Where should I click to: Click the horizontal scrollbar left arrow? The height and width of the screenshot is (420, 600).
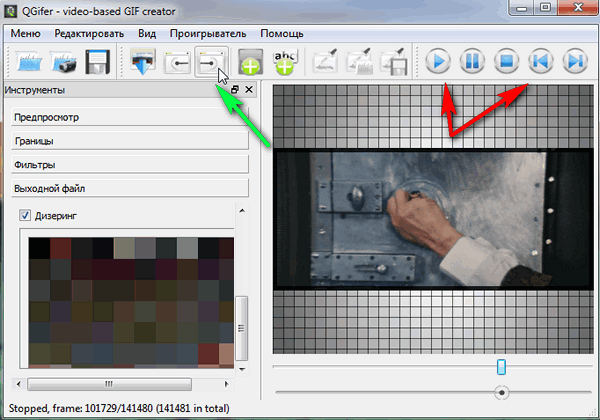click(x=18, y=384)
